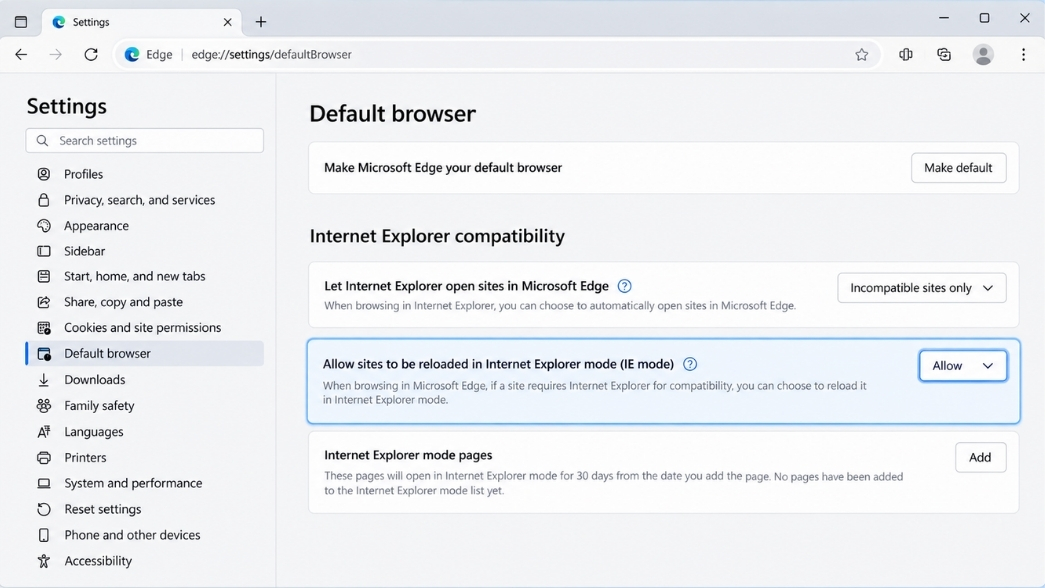Close the Settings tab
The image size is (1045, 588).
pos(227,22)
